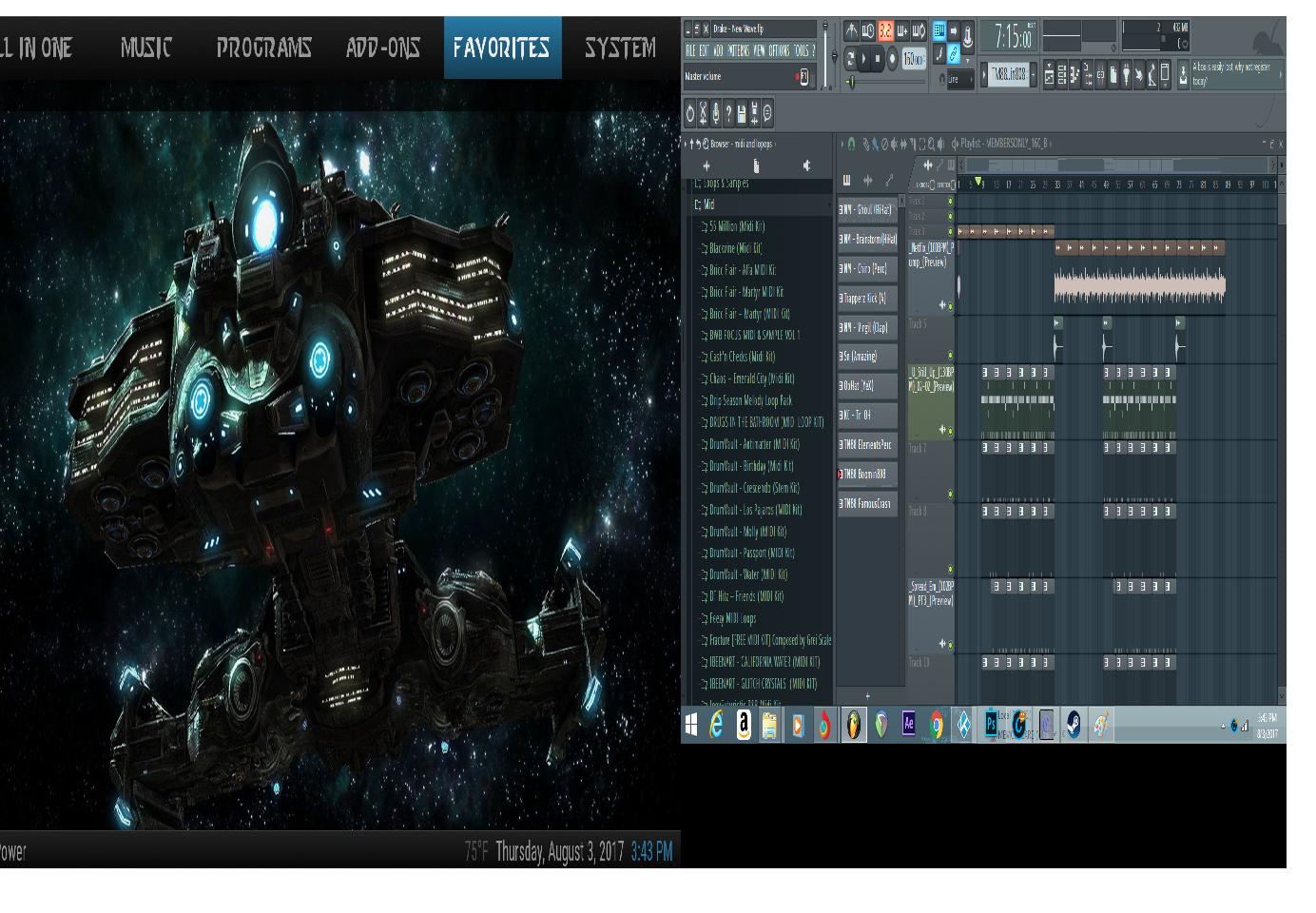Click the tempo field showing 150
The image size is (1316, 913).
click(x=913, y=59)
